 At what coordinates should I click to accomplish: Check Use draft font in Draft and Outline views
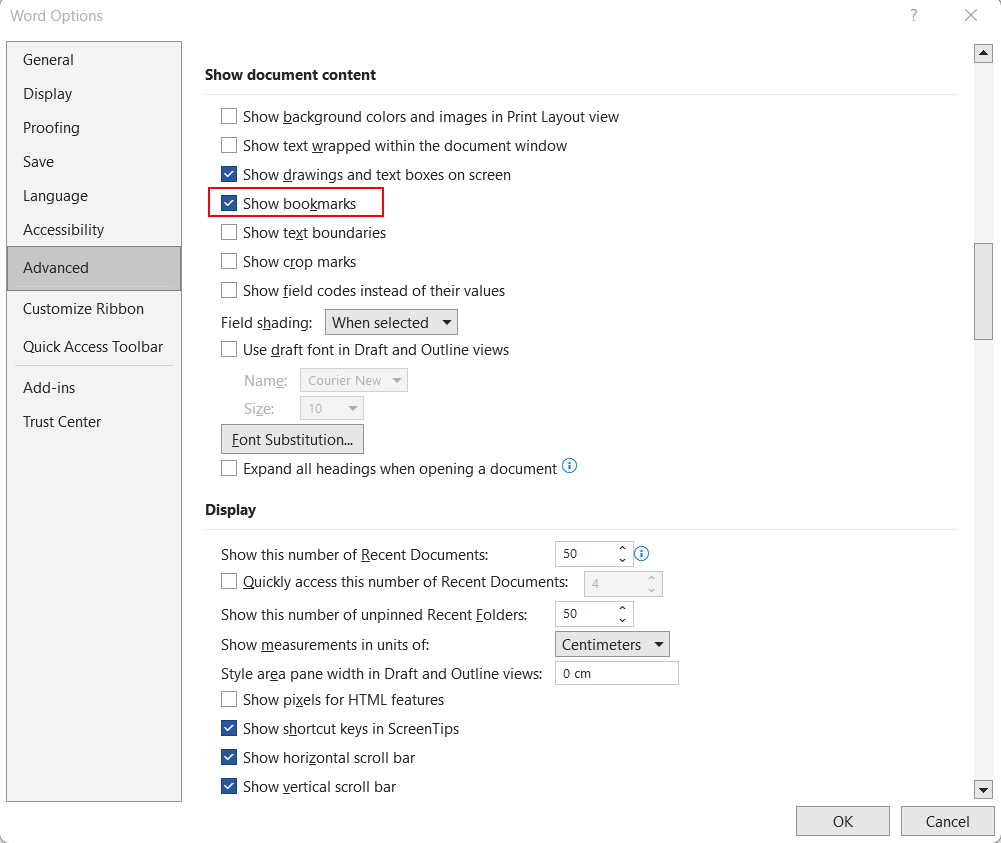229,350
